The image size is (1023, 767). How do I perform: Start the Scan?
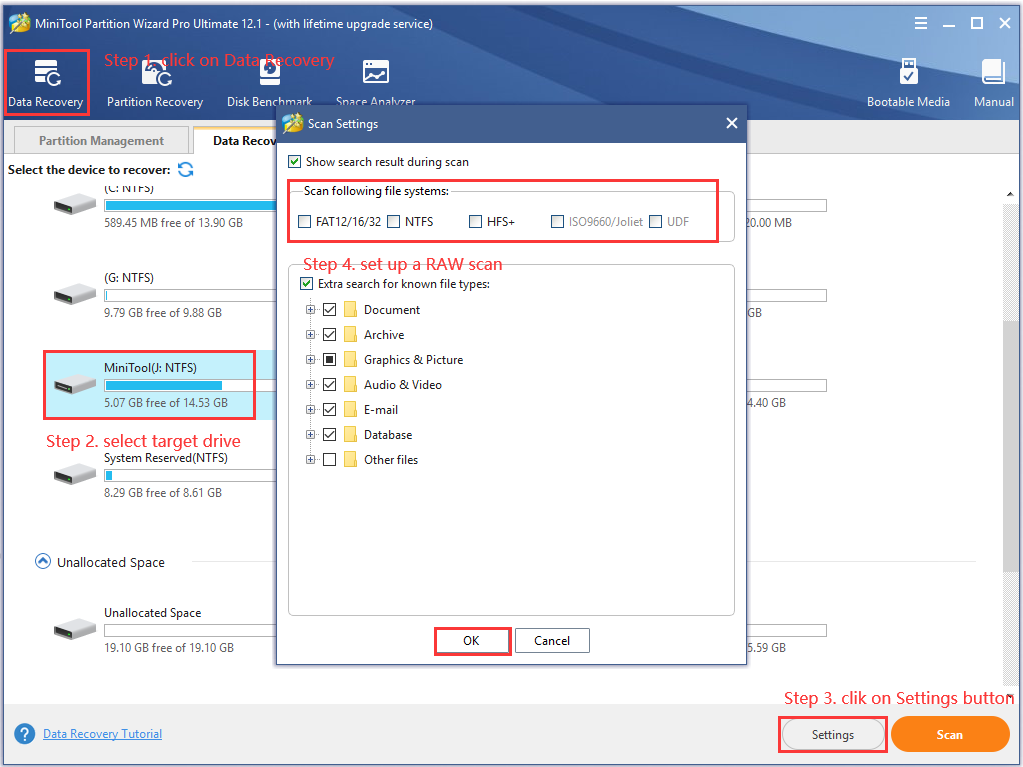click(950, 734)
